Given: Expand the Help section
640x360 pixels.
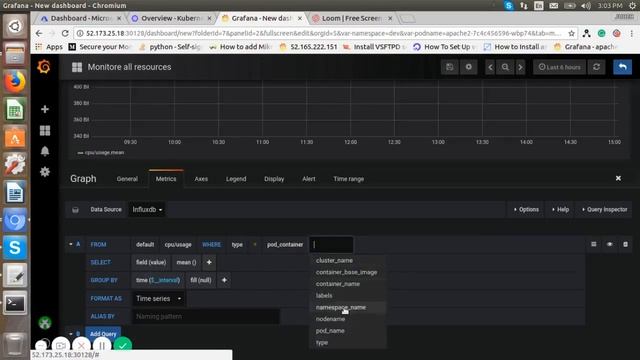Looking at the screenshot, I should [x=560, y=209].
